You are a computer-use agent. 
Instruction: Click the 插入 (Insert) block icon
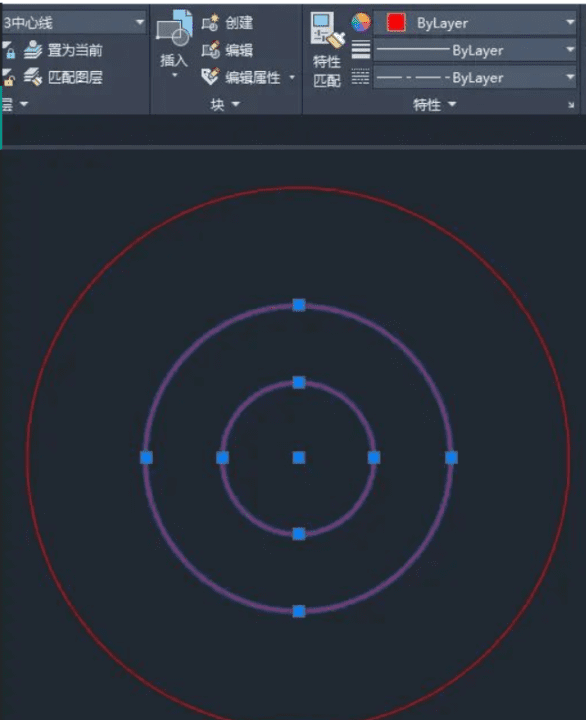(x=174, y=28)
